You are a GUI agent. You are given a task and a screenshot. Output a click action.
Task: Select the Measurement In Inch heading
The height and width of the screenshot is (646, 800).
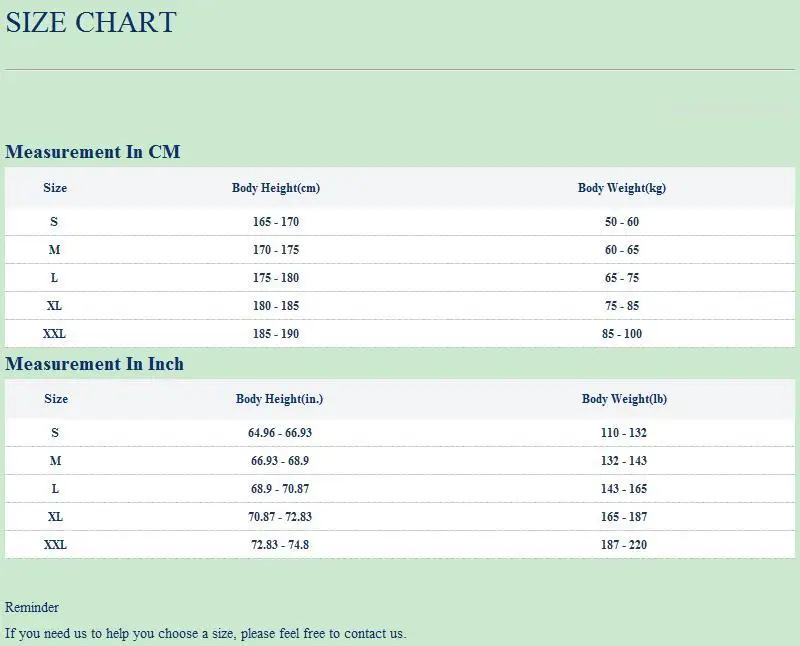pyautogui.click(x=94, y=364)
